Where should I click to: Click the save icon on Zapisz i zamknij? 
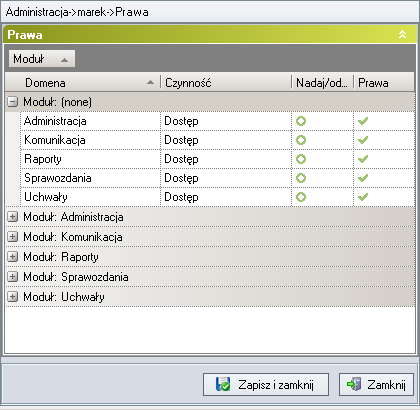(223, 384)
